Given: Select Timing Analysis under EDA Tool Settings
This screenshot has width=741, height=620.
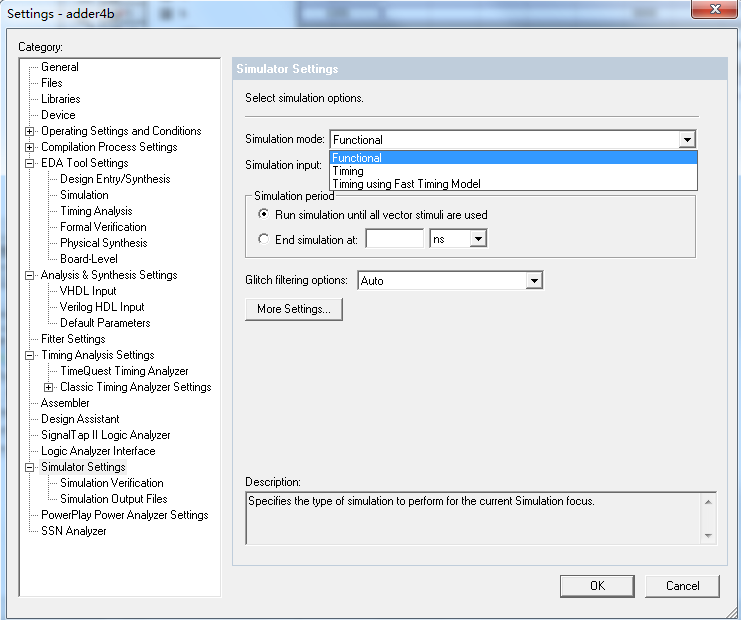Looking at the screenshot, I should (x=96, y=211).
